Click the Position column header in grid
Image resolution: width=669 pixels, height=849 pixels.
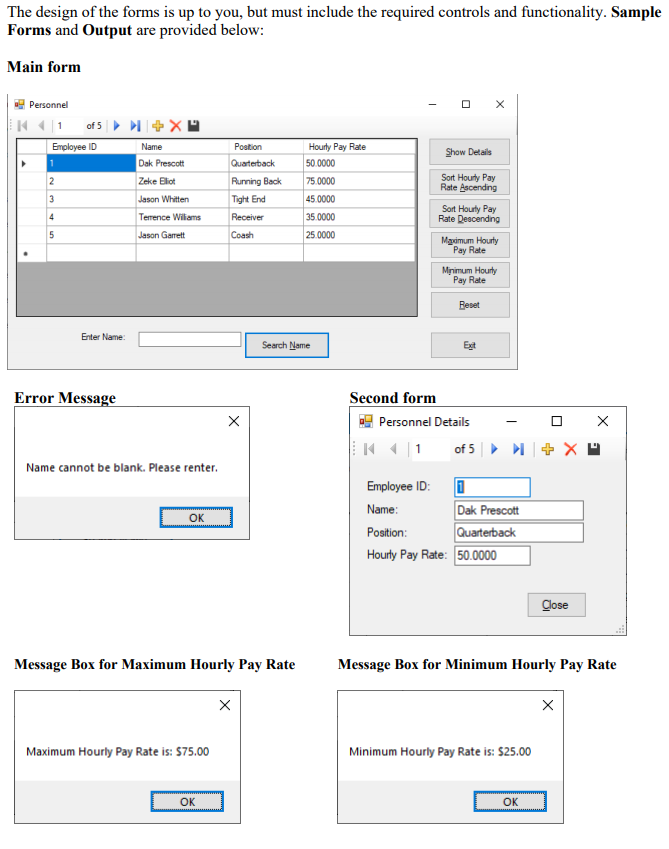pyautogui.click(x=266, y=147)
